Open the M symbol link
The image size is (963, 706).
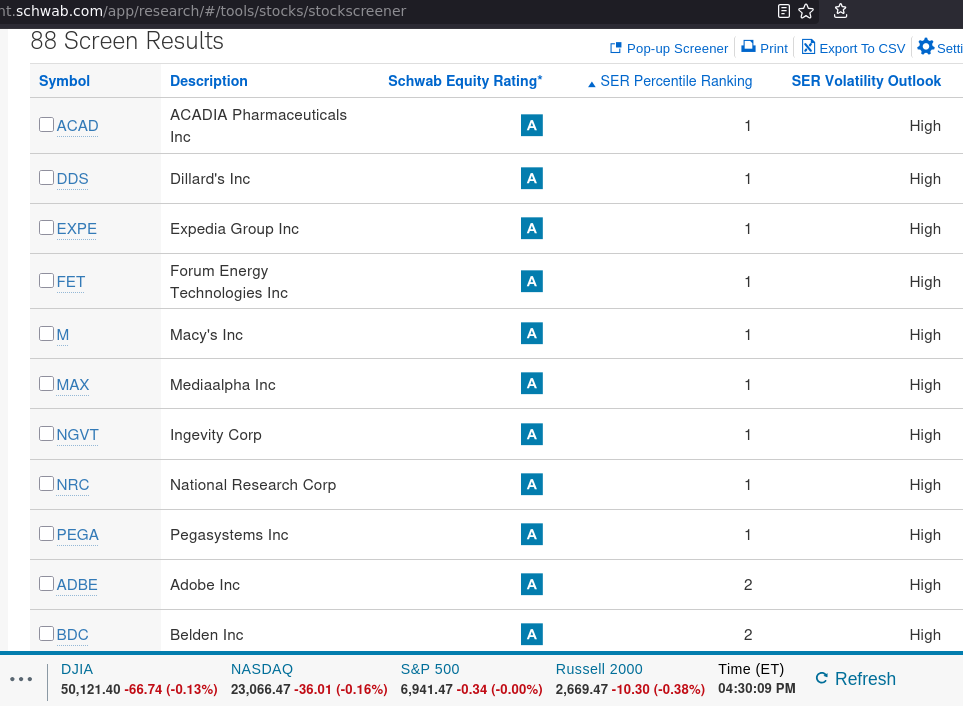point(63,335)
